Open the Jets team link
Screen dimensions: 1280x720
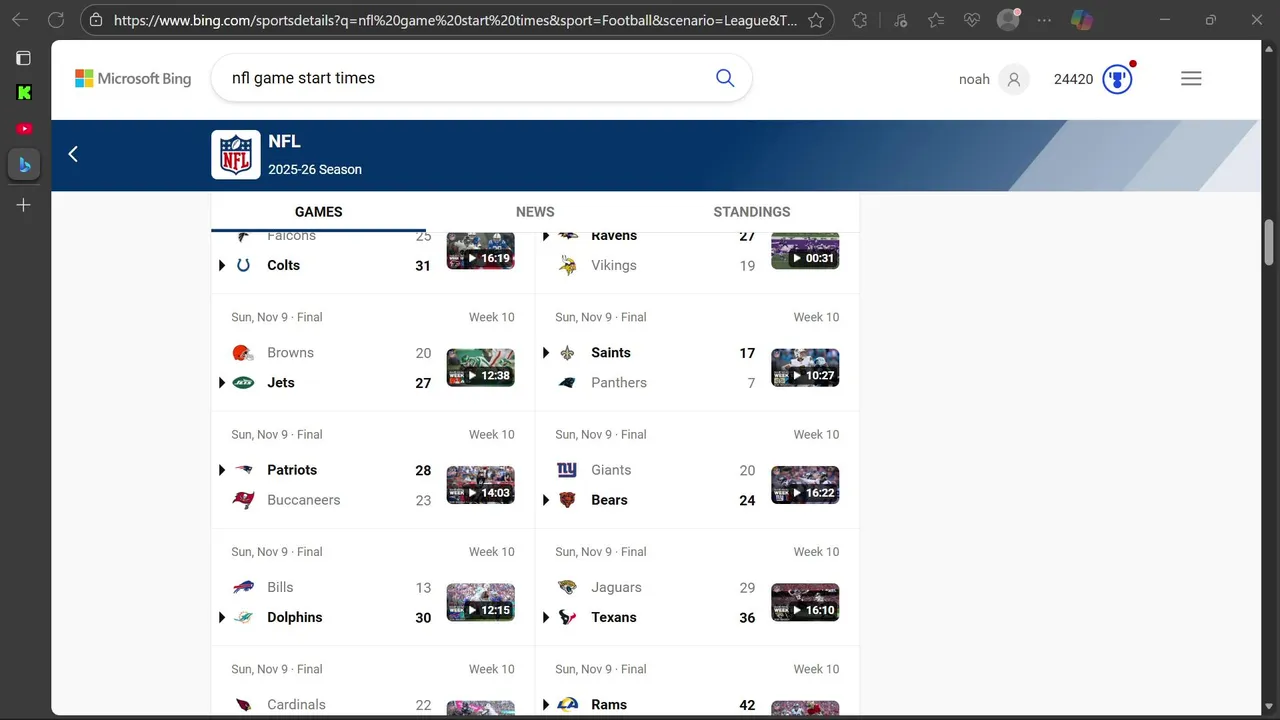pos(281,383)
